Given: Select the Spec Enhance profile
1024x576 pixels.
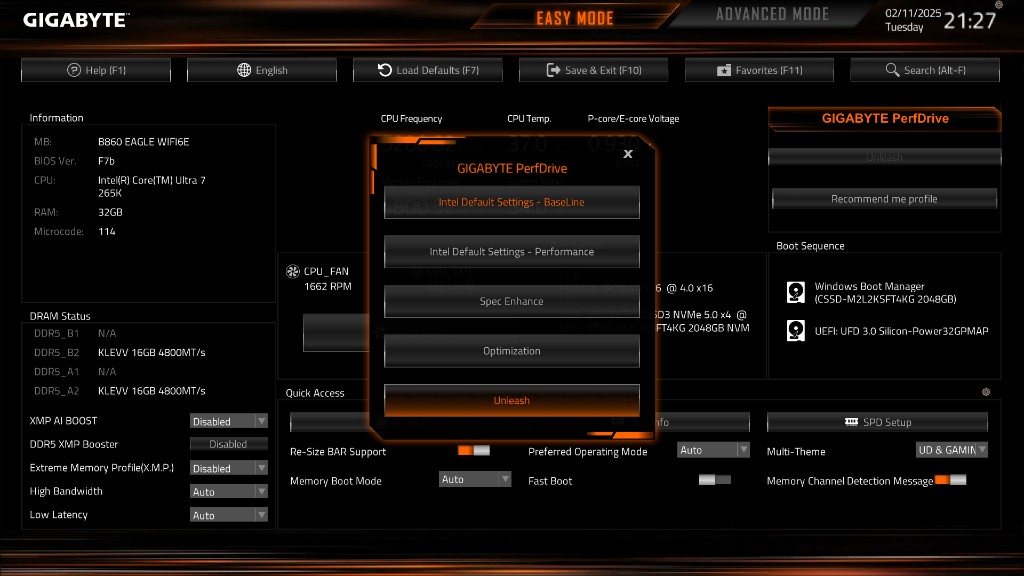Looking at the screenshot, I should tap(511, 302).
